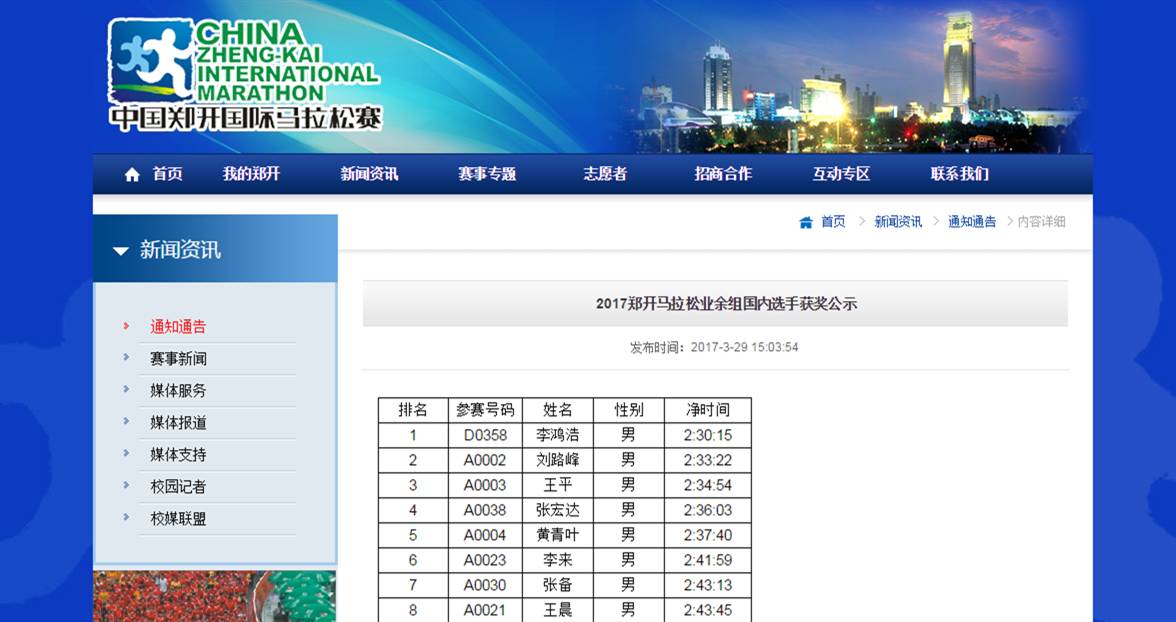Open the 我的郑开 menu item

click(x=251, y=174)
